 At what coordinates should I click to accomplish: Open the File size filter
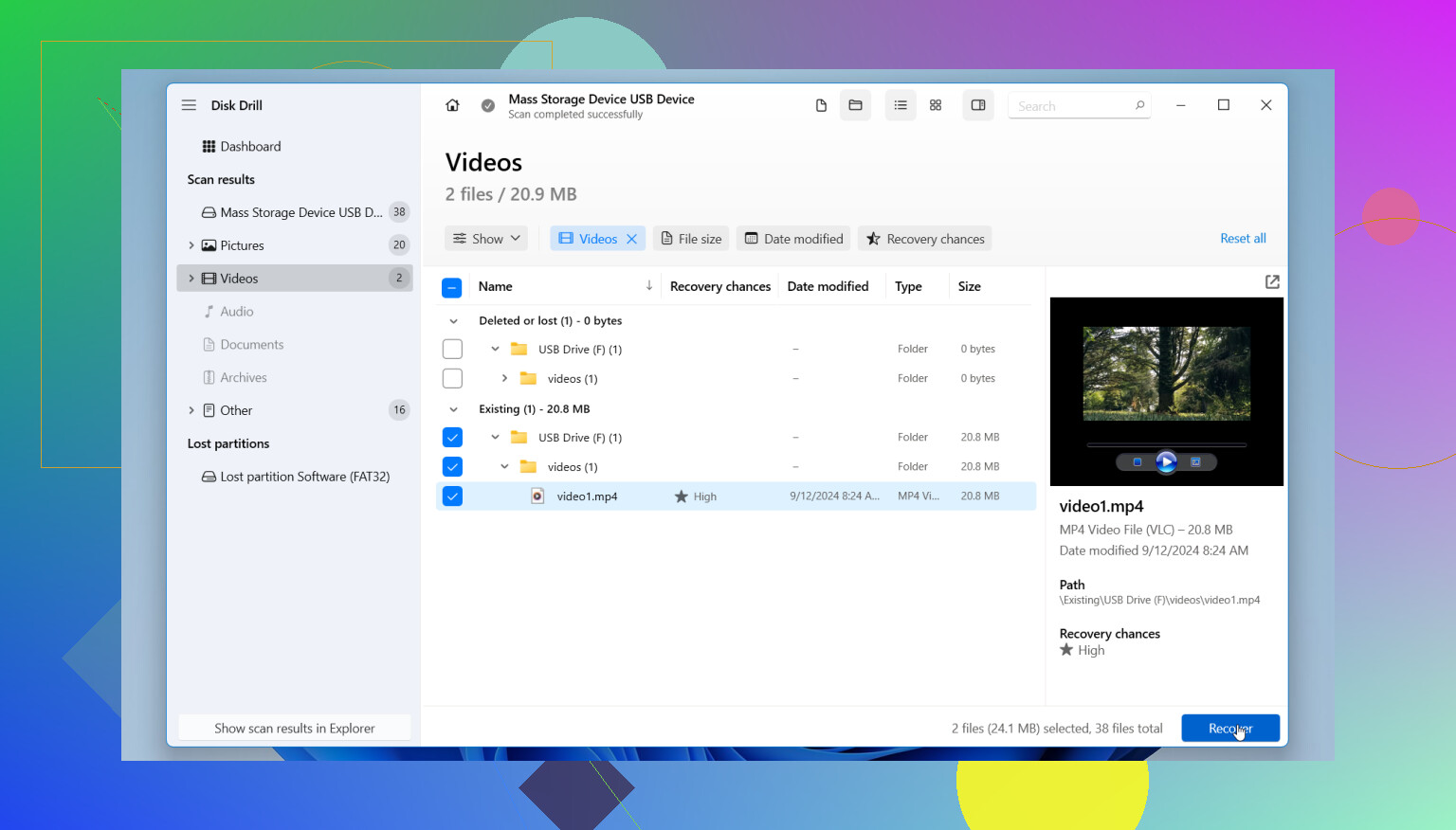pyautogui.click(x=691, y=239)
